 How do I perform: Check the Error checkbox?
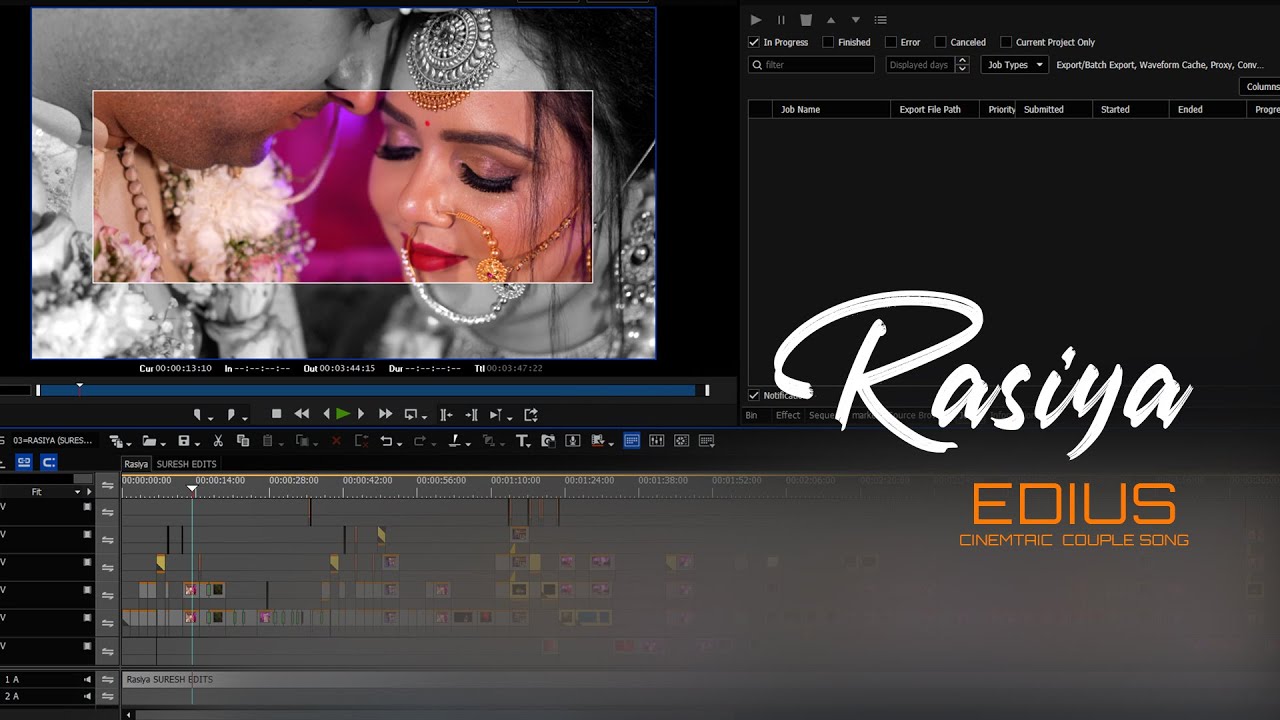coord(891,42)
